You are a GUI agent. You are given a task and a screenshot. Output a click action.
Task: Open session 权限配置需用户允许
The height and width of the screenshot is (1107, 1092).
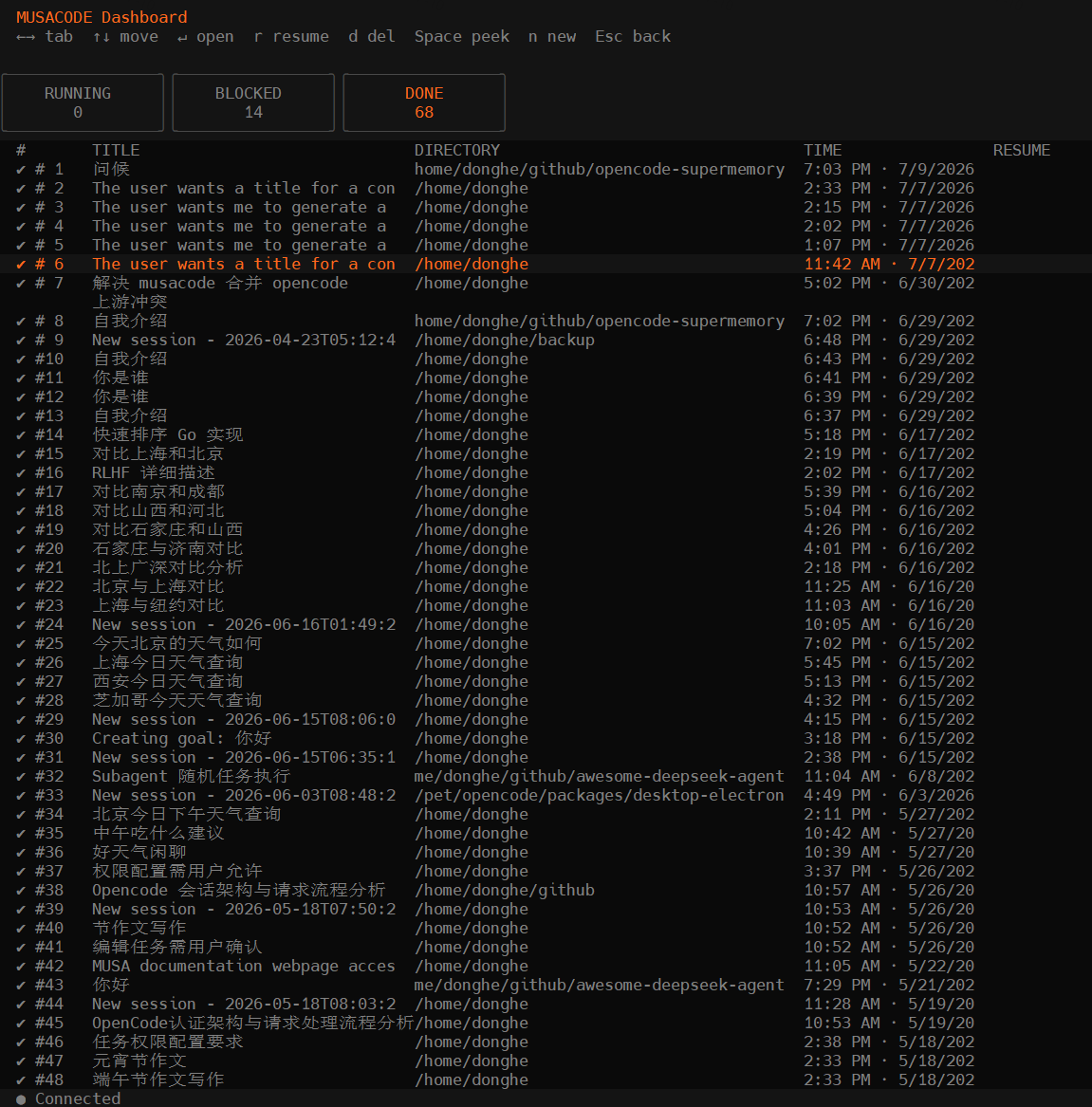546,871
